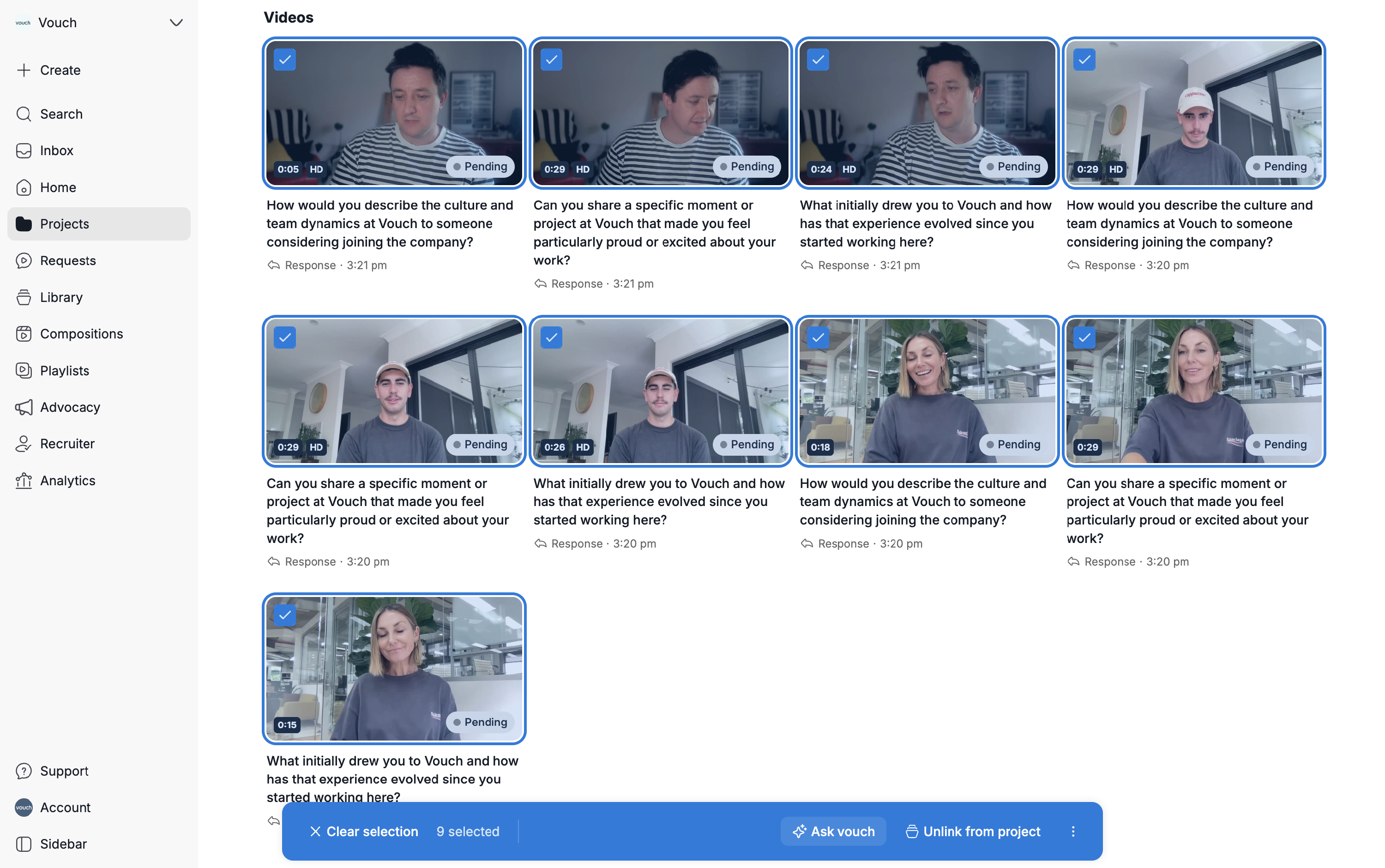Click the Search magnifier icon
This screenshot has height=868, width=1385.
24,114
